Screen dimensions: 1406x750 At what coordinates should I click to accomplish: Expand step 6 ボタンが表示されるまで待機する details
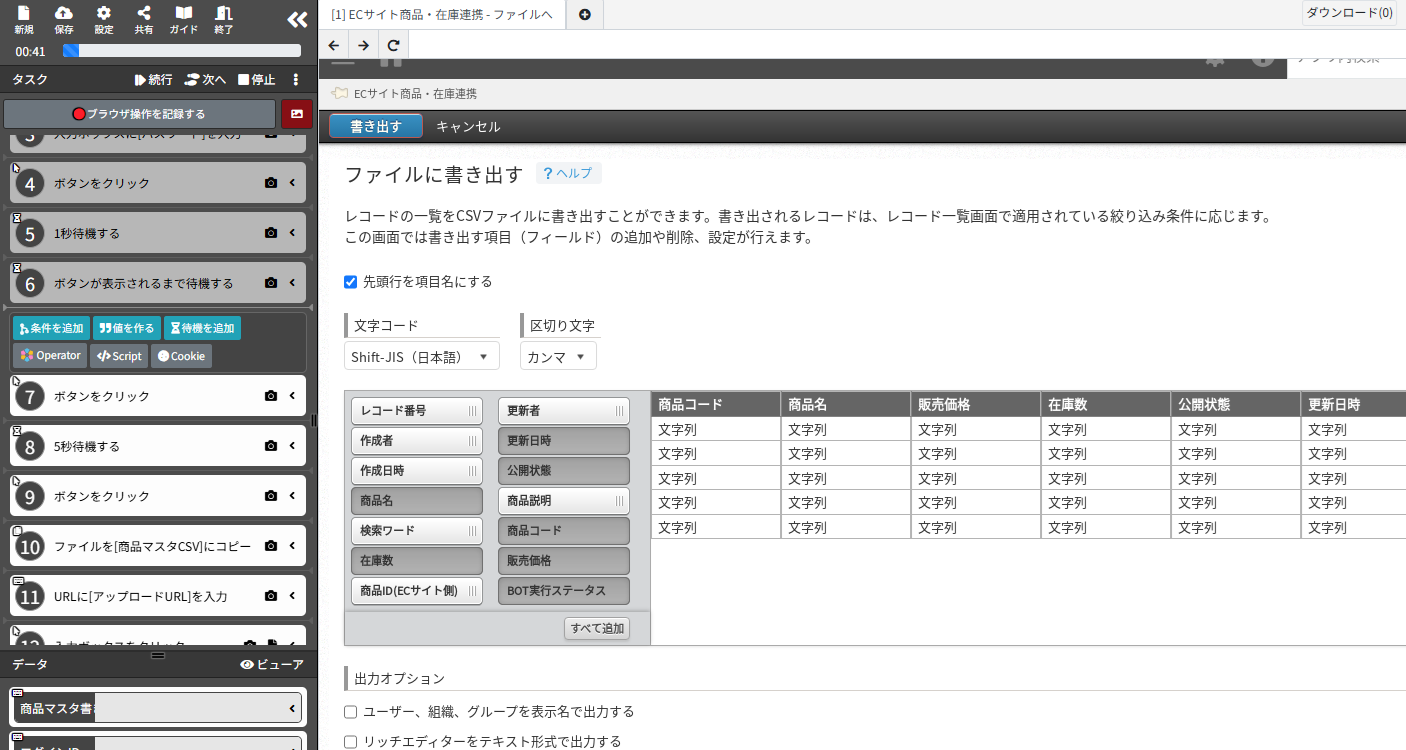point(292,282)
